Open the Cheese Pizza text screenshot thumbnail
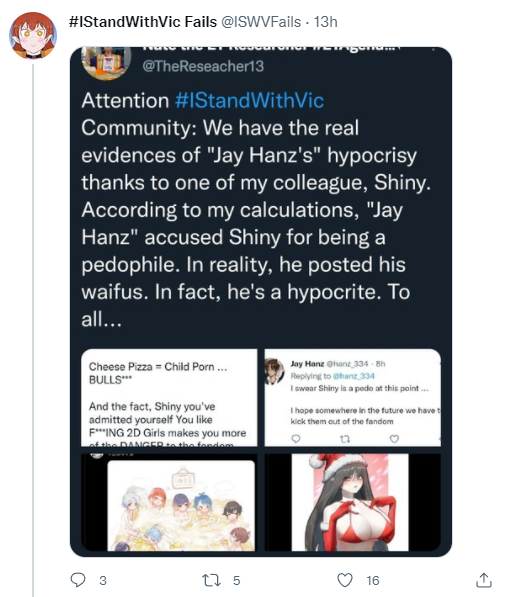 click(169, 397)
